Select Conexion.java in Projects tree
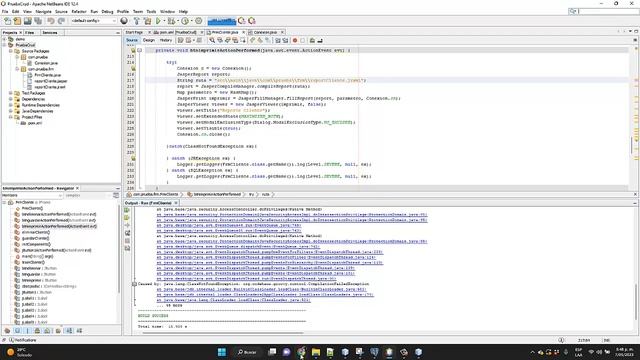 (46, 63)
